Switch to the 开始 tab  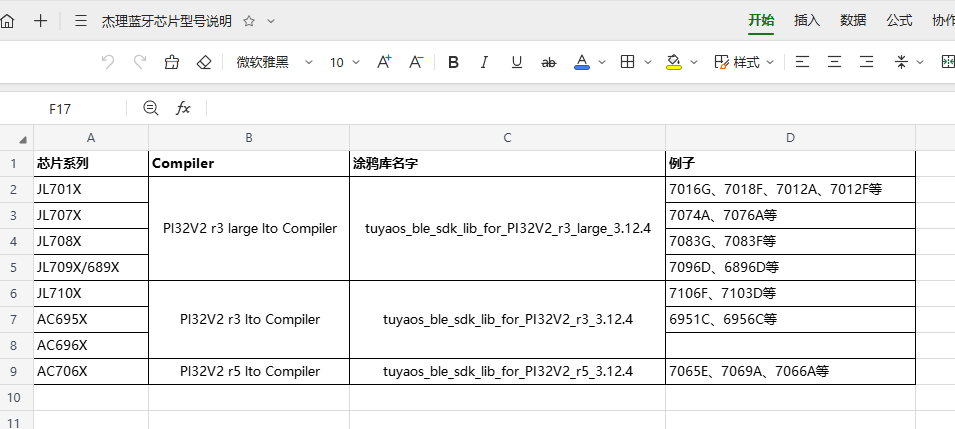click(761, 20)
